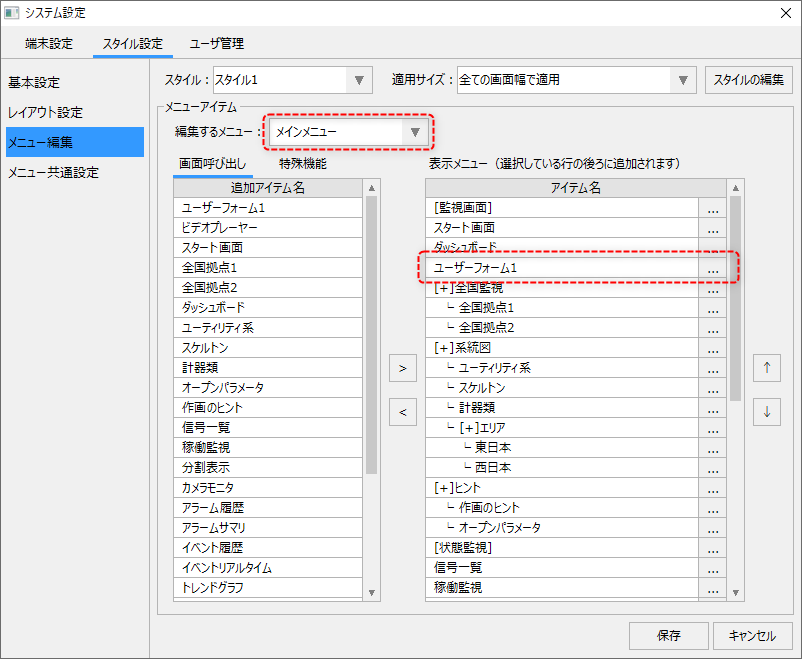Click the > button to add item
Screen dimensions: 802x659
[401, 368]
